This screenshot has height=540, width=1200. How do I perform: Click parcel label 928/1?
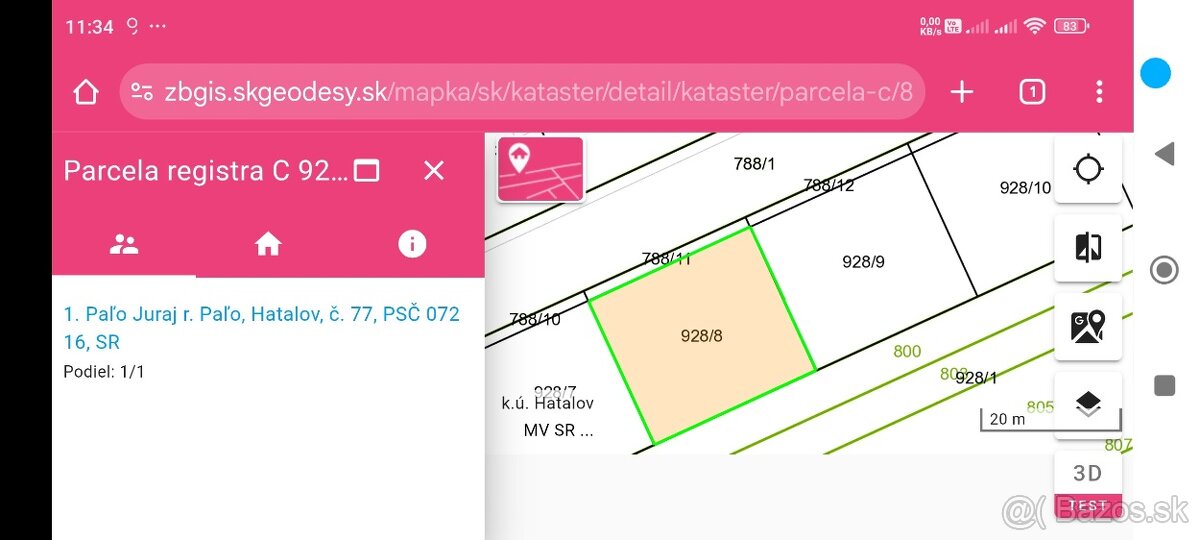976,378
